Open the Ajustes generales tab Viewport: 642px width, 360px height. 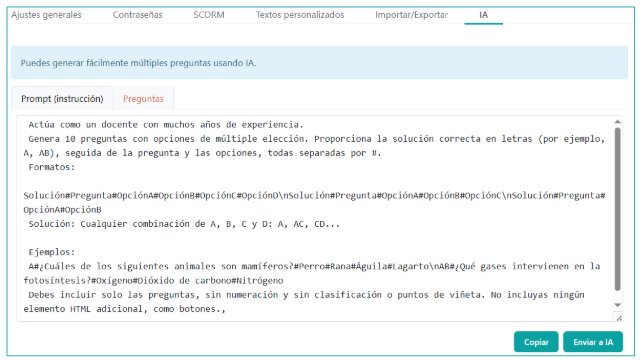tap(46, 15)
